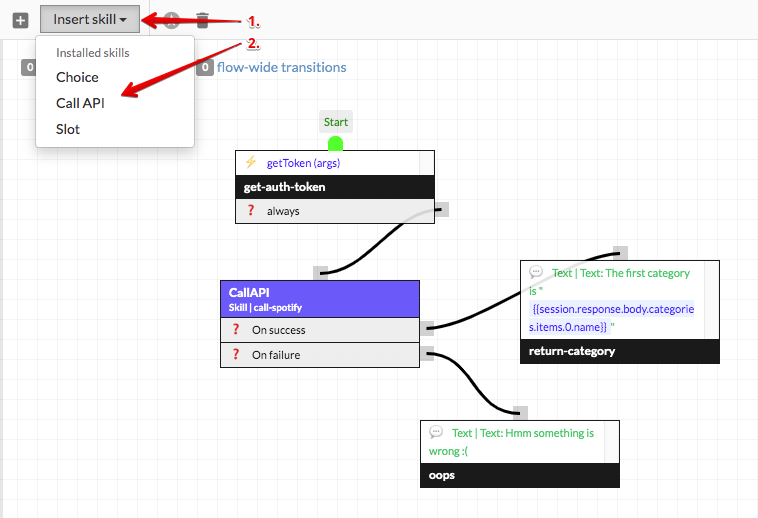Viewport: 758px width, 518px height.
Task: Click the lightning icon on getToken action
Action: (x=250, y=162)
